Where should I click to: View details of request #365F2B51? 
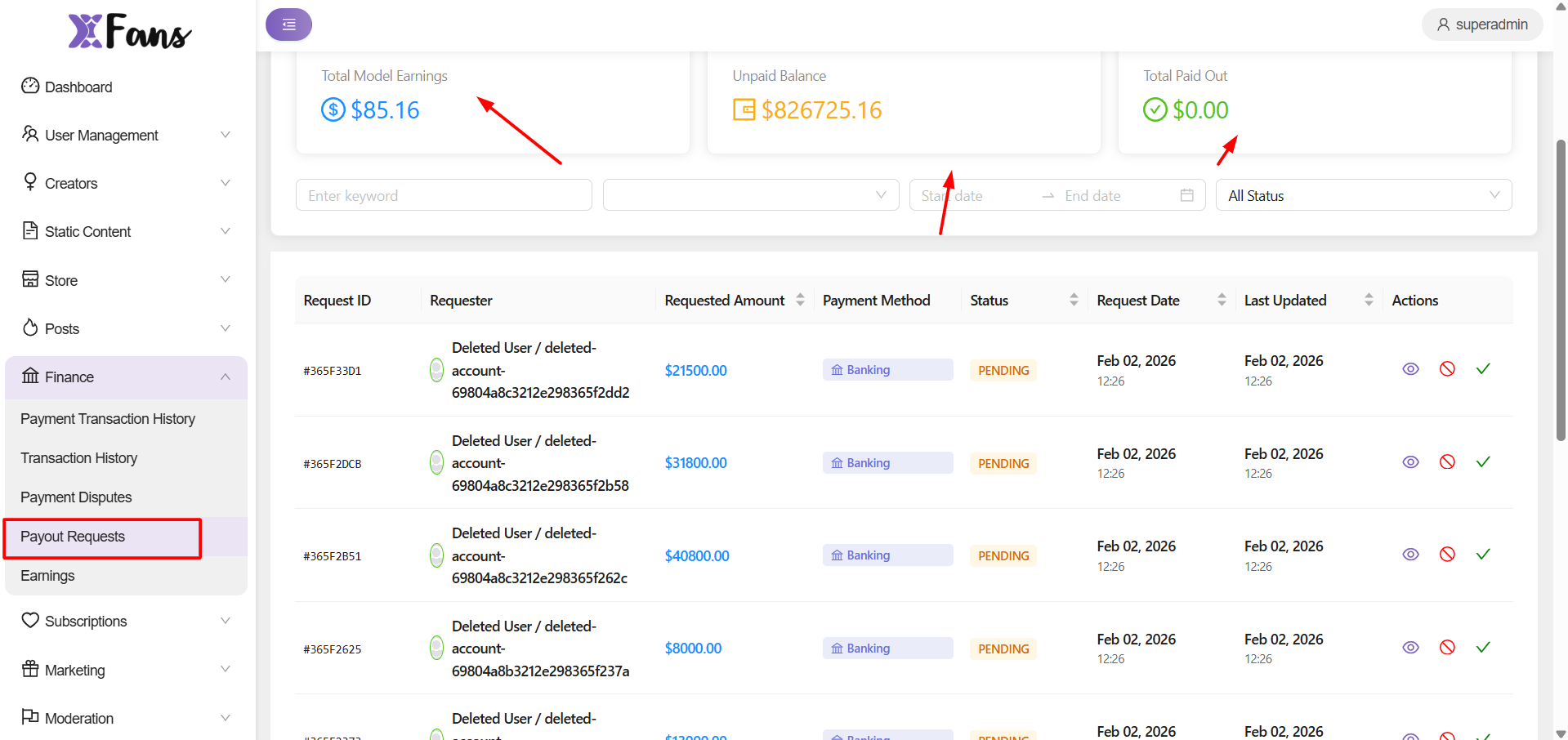coord(1410,555)
